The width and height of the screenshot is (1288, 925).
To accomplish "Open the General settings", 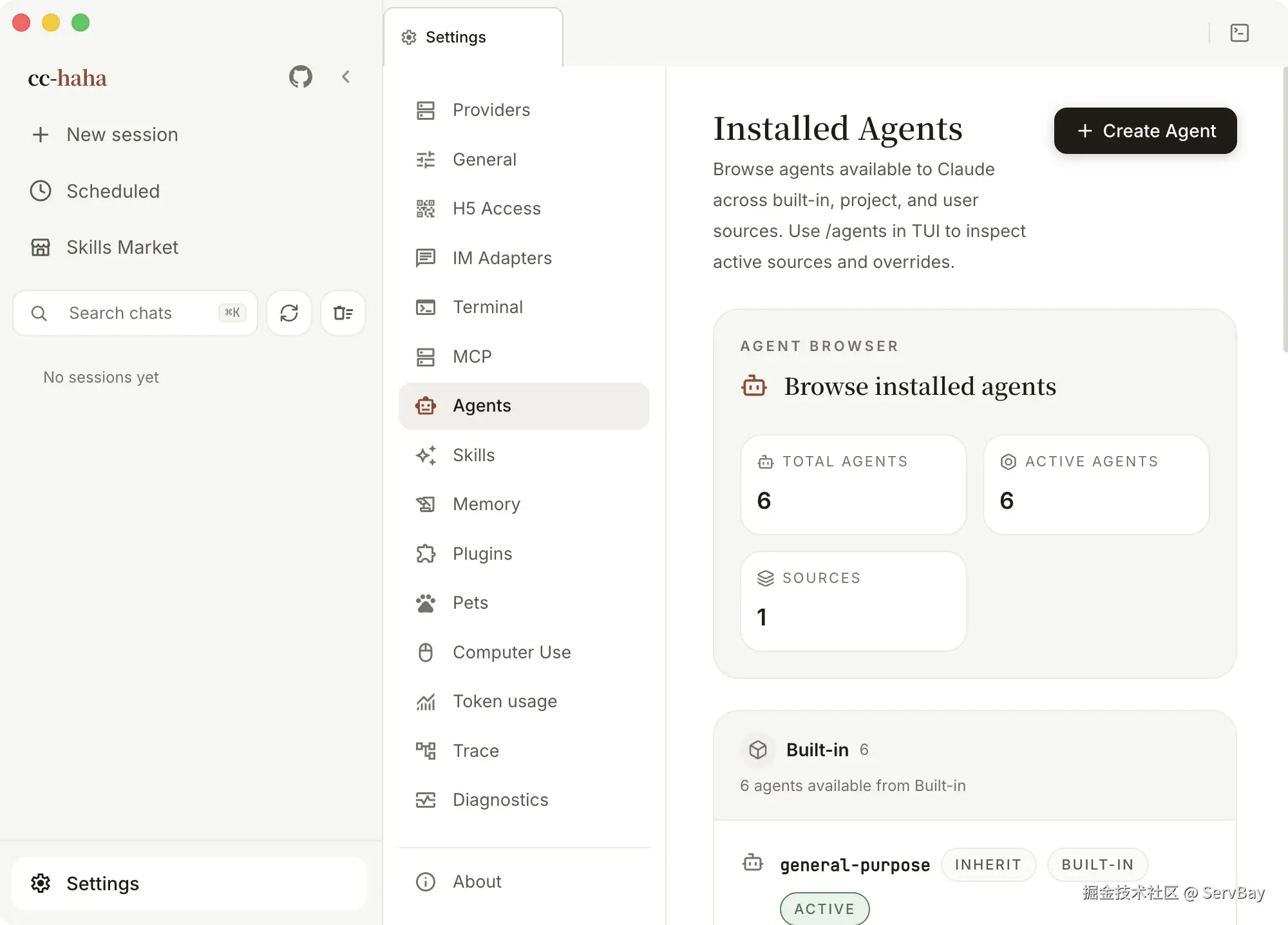I will (524, 160).
